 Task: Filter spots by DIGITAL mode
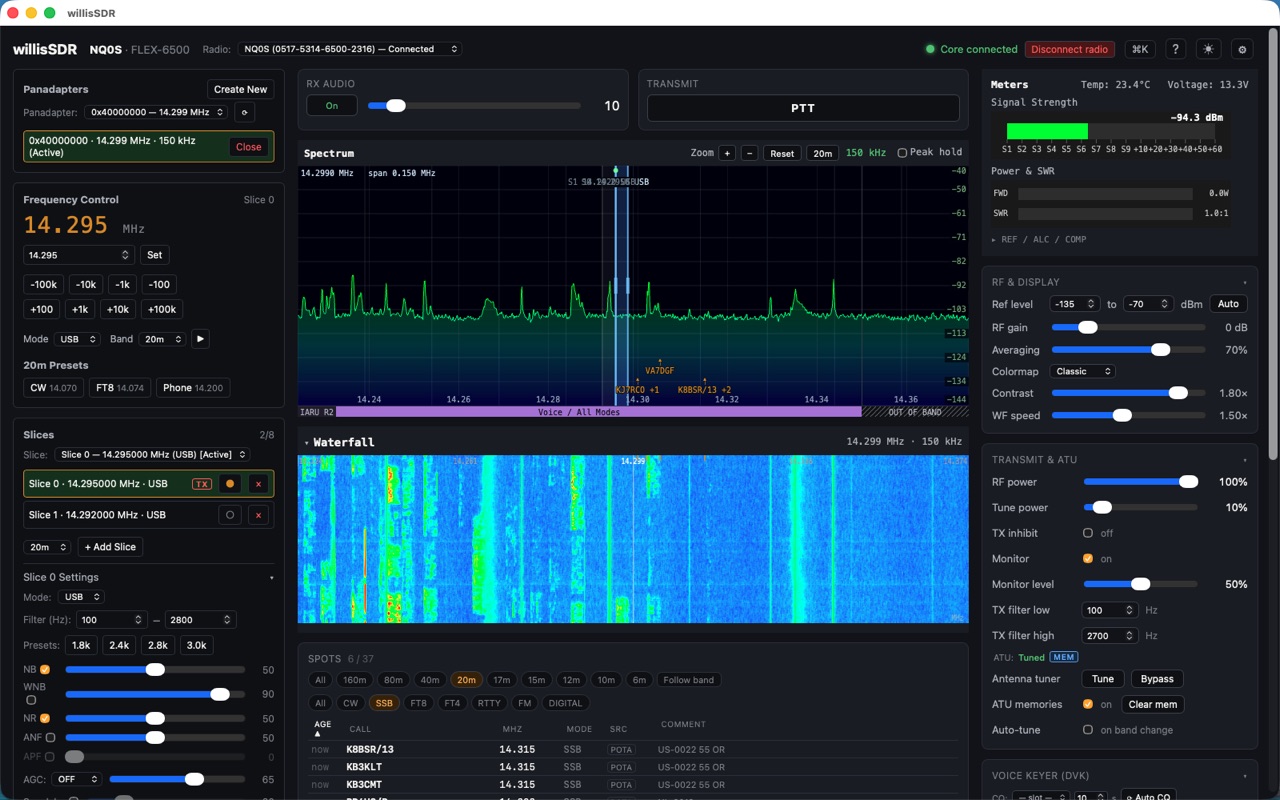tap(565, 703)
